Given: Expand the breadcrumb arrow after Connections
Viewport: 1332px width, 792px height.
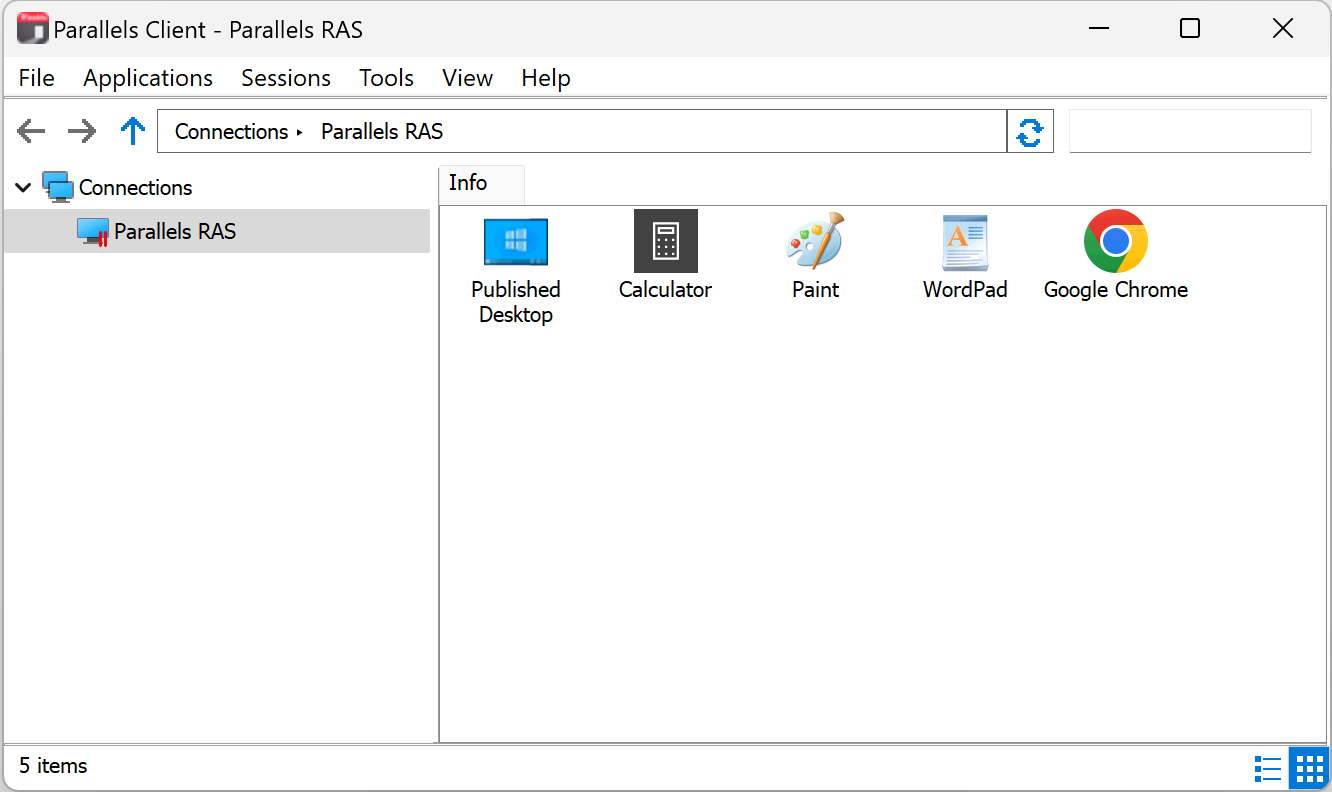Looking at the screenshot, I should (299, 132).
